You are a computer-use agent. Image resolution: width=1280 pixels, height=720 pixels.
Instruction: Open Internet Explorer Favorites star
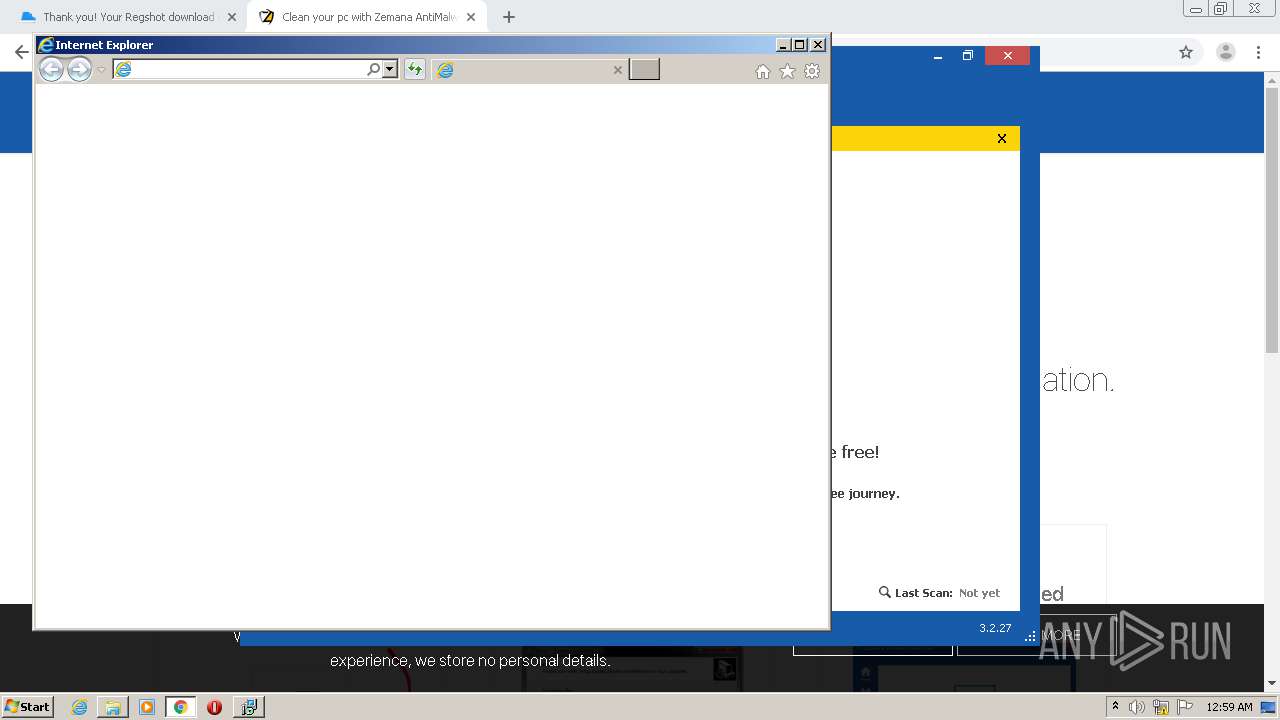tap(787, 71)
